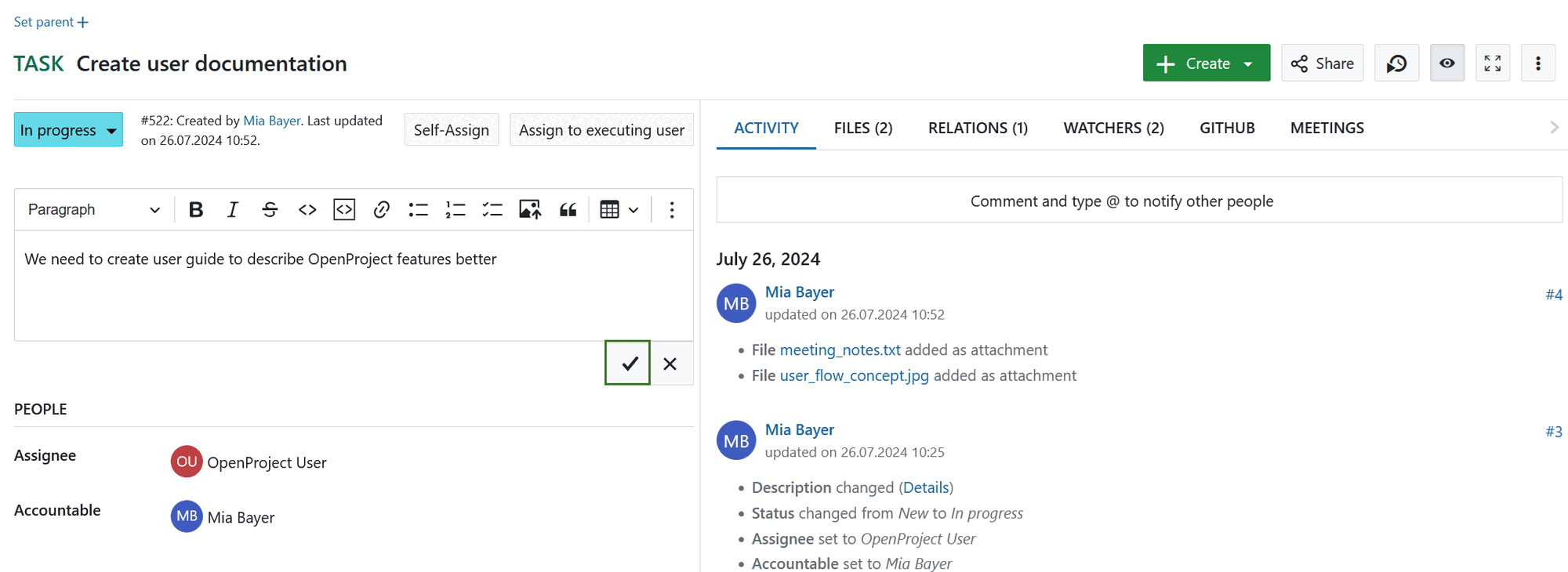Screen dimensions: 1568x572
Task: Toggle the watch eye button
Action: 1447,63
